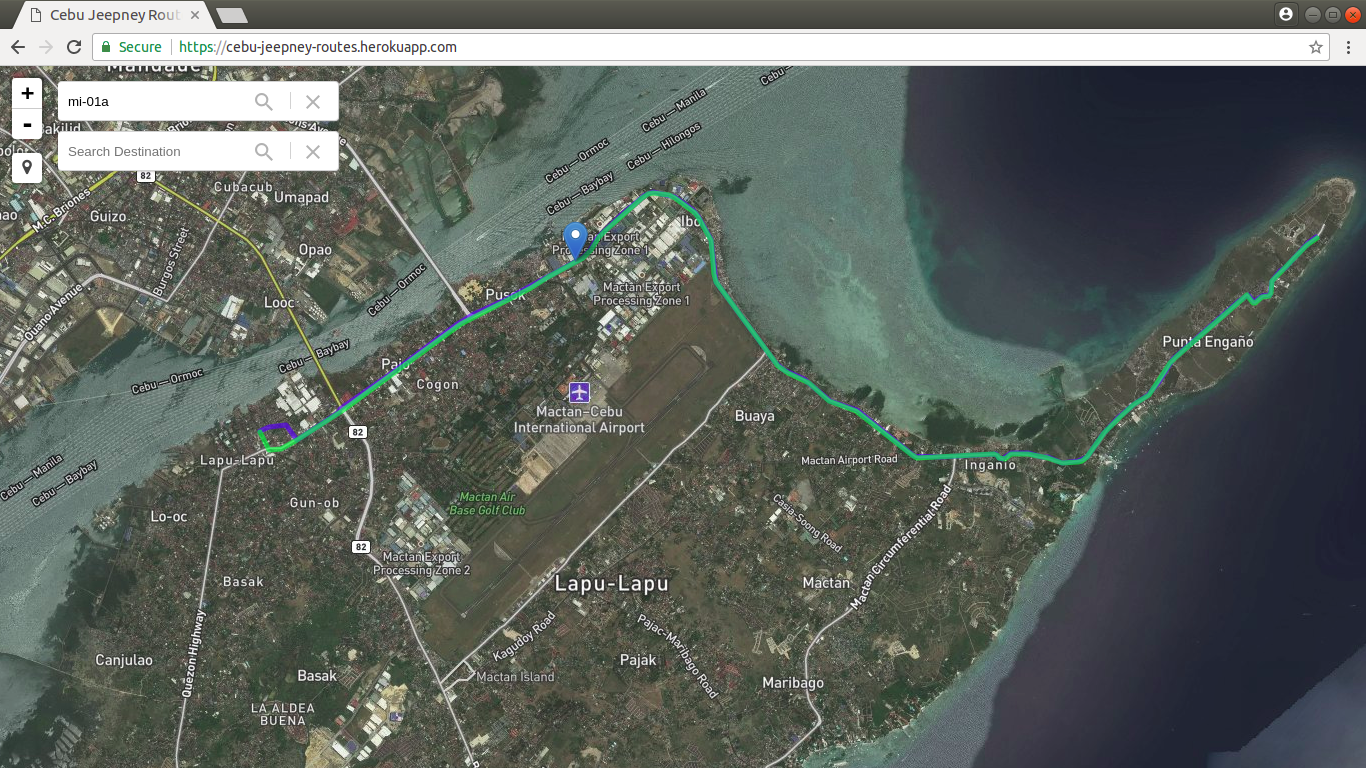Click the Mactan Island label
The width and height of the screenshot is (1366, 768).
tap(515, 677)
